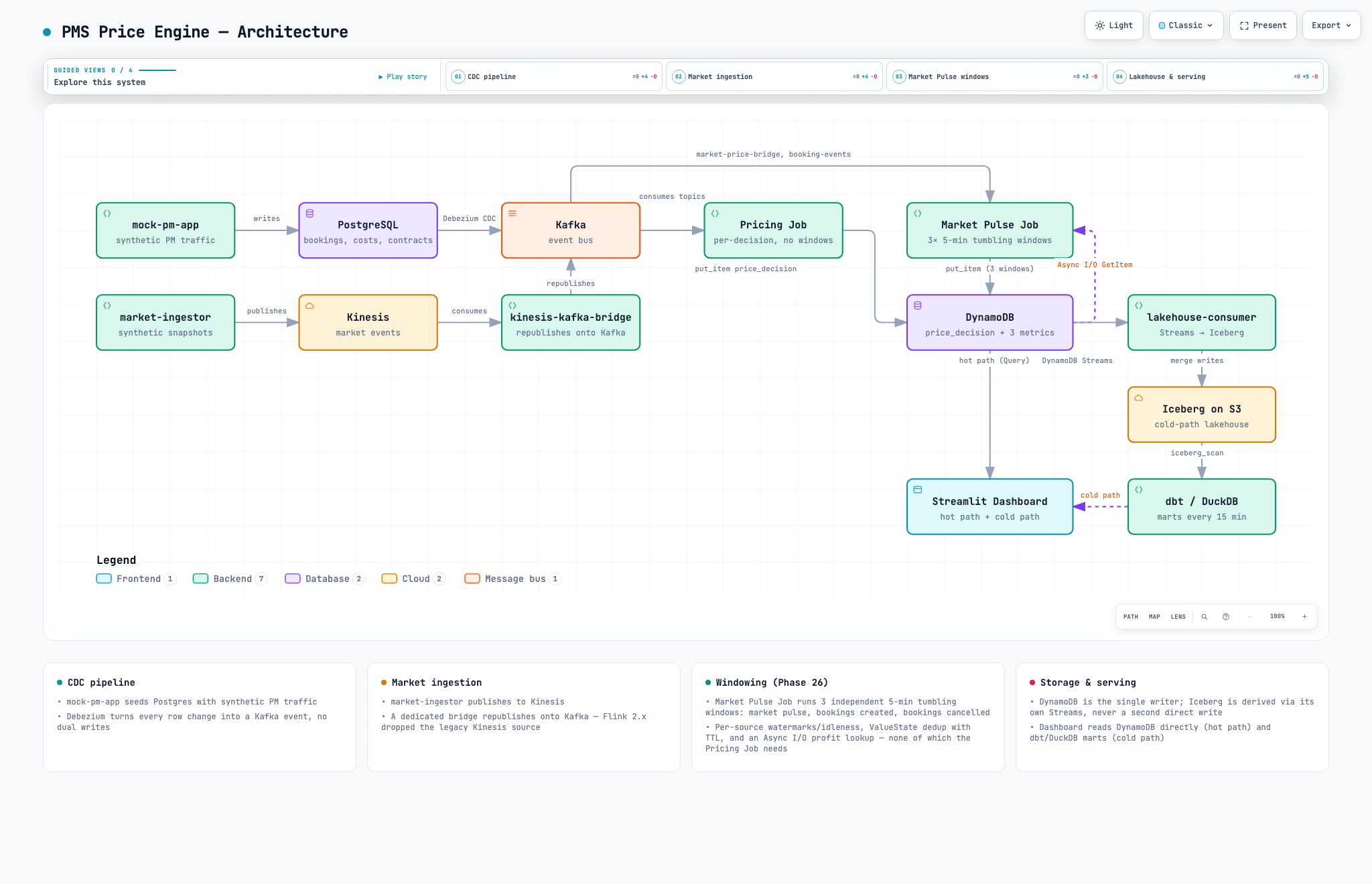Click the 'Windowing (Phase 26)' card heading
Screen dimensions: 1372x884
pyautogui.click(x=772, y=682)
